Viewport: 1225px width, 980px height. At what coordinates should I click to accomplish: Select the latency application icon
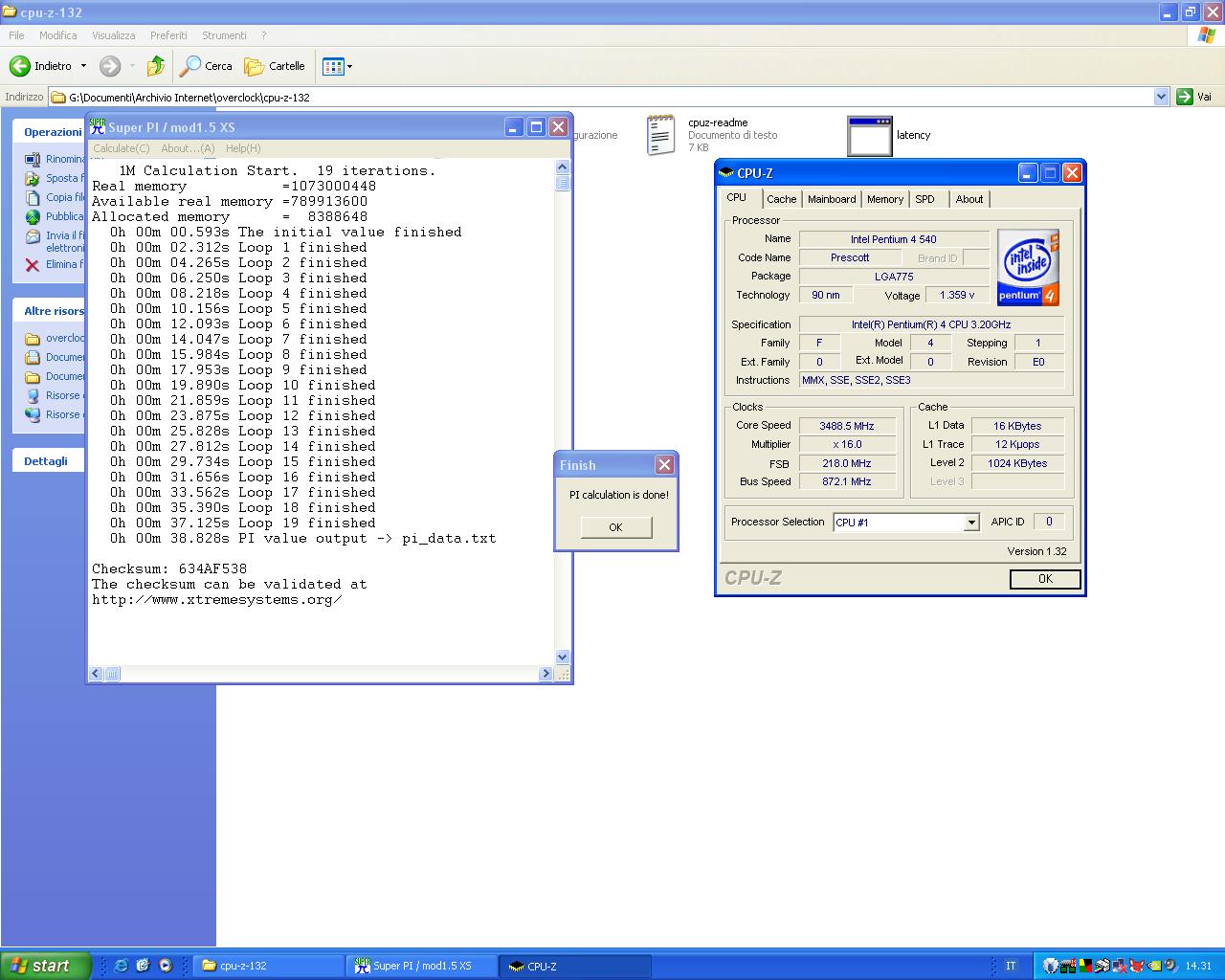click(x=869, y=135)
